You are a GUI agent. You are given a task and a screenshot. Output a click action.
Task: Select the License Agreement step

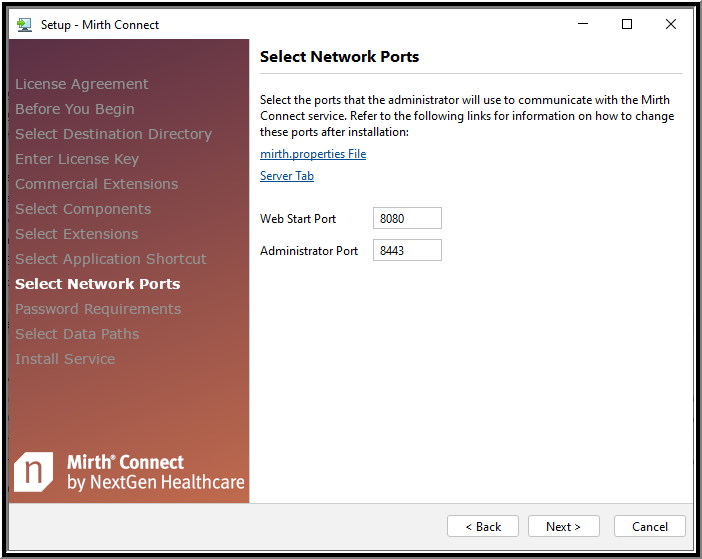click(x=81, y=84)
